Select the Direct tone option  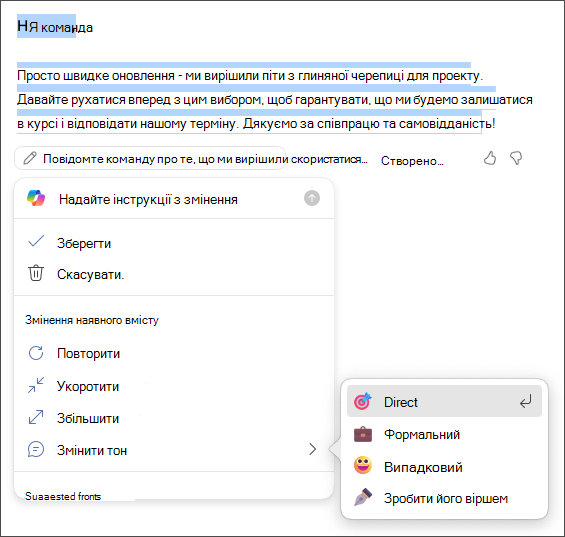coord(444,401)
